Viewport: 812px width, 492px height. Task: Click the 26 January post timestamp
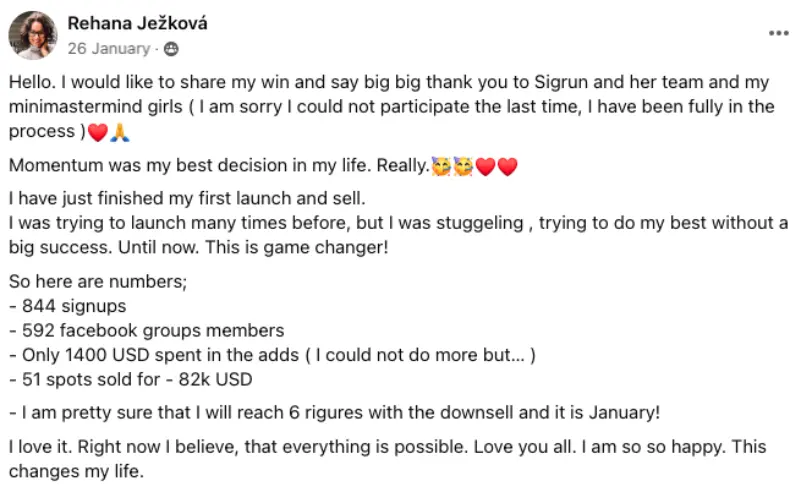point(108,48)
